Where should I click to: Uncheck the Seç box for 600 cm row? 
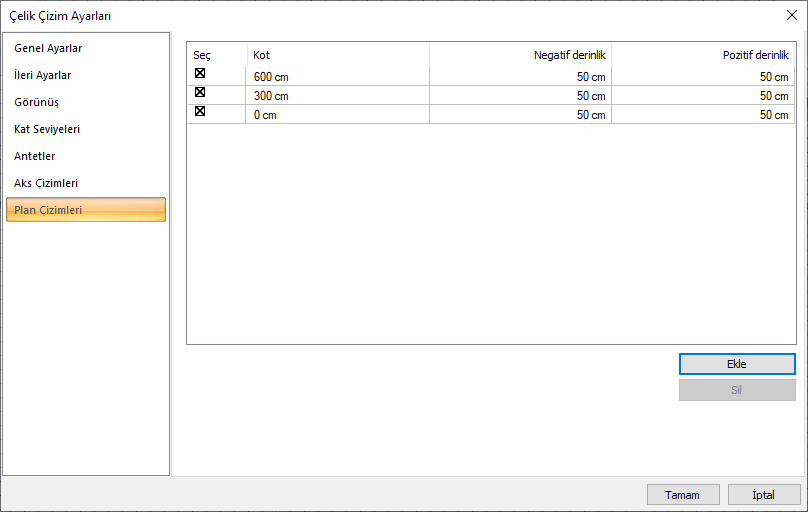(x=200, y=73)
